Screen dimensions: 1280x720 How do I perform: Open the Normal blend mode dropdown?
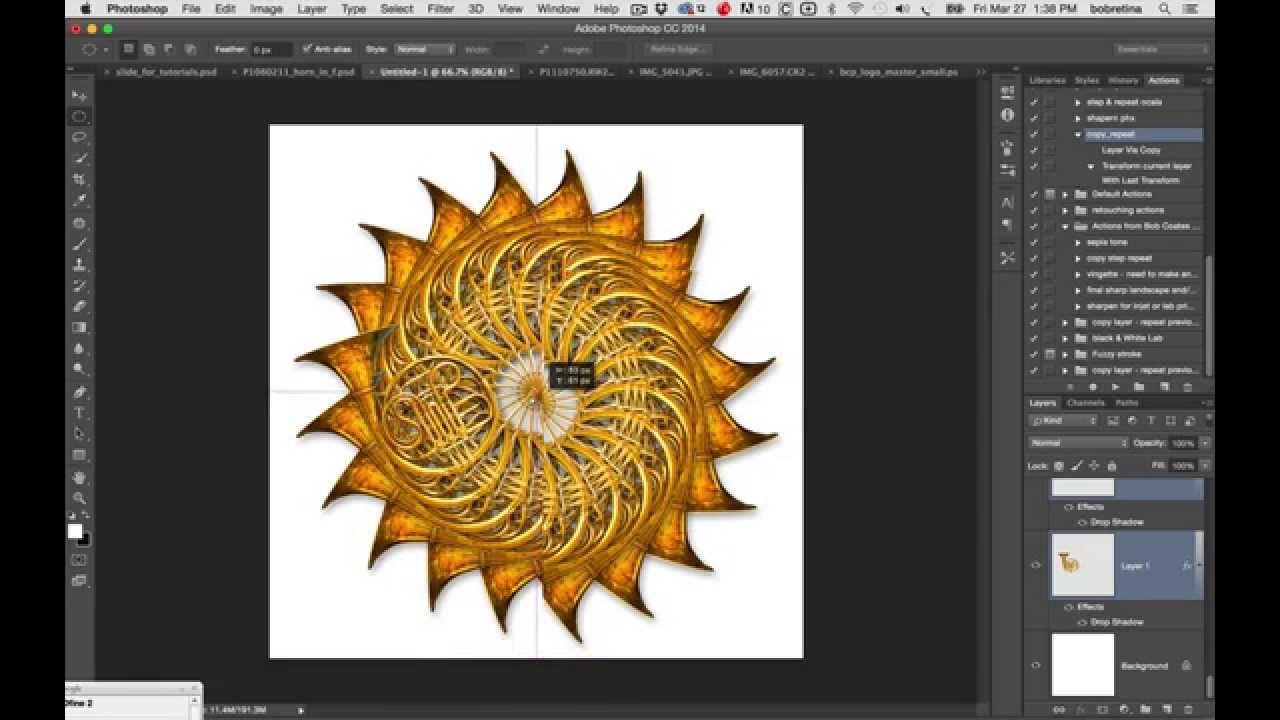pyautogui.click(x=1078, y=442)
